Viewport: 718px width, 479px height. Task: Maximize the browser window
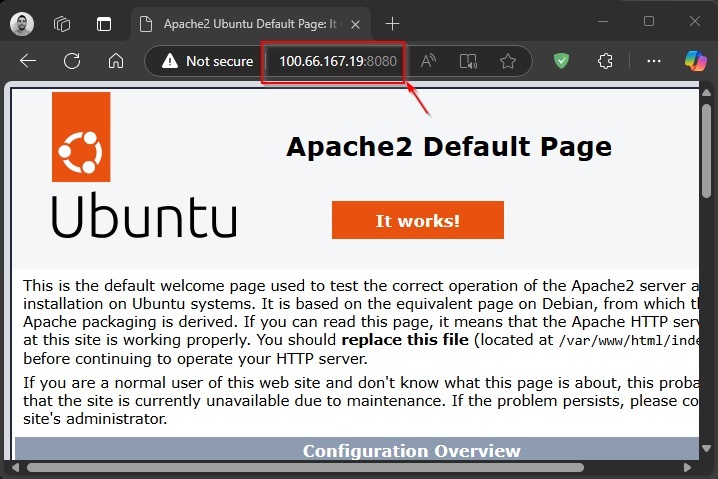point(649,22)
